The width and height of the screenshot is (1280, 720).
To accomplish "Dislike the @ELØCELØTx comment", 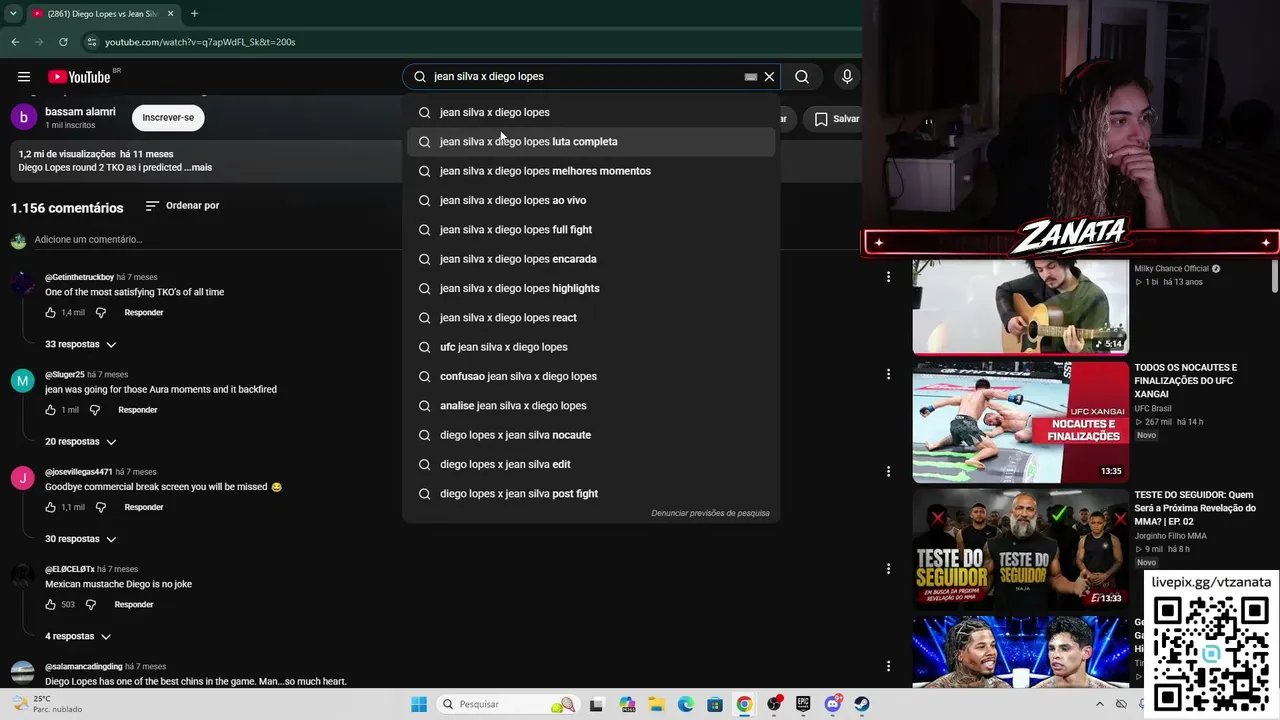I will pyautogui.click(x=90, y=605).
